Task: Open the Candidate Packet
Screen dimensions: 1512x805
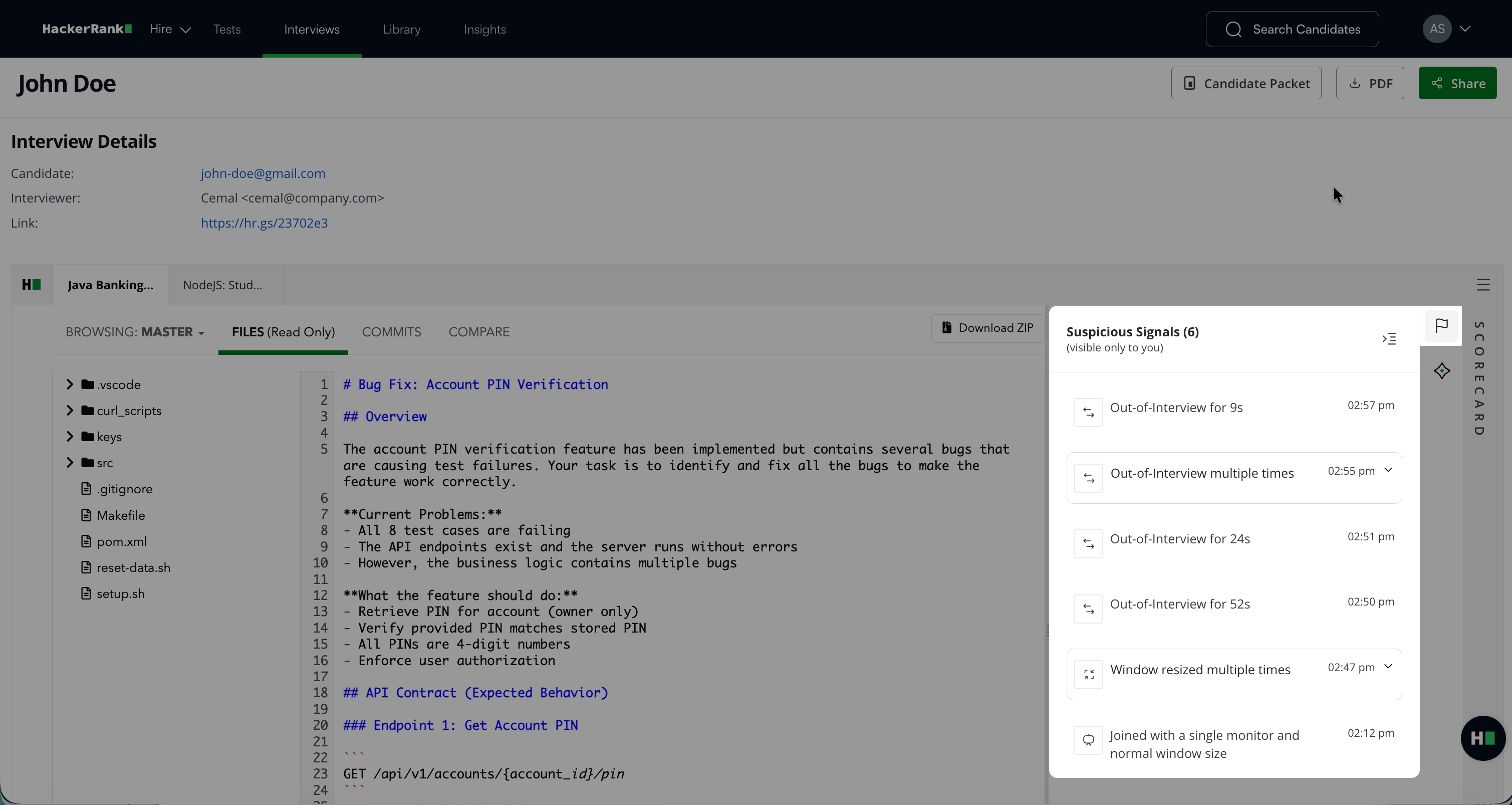Action: (1246, 83)
